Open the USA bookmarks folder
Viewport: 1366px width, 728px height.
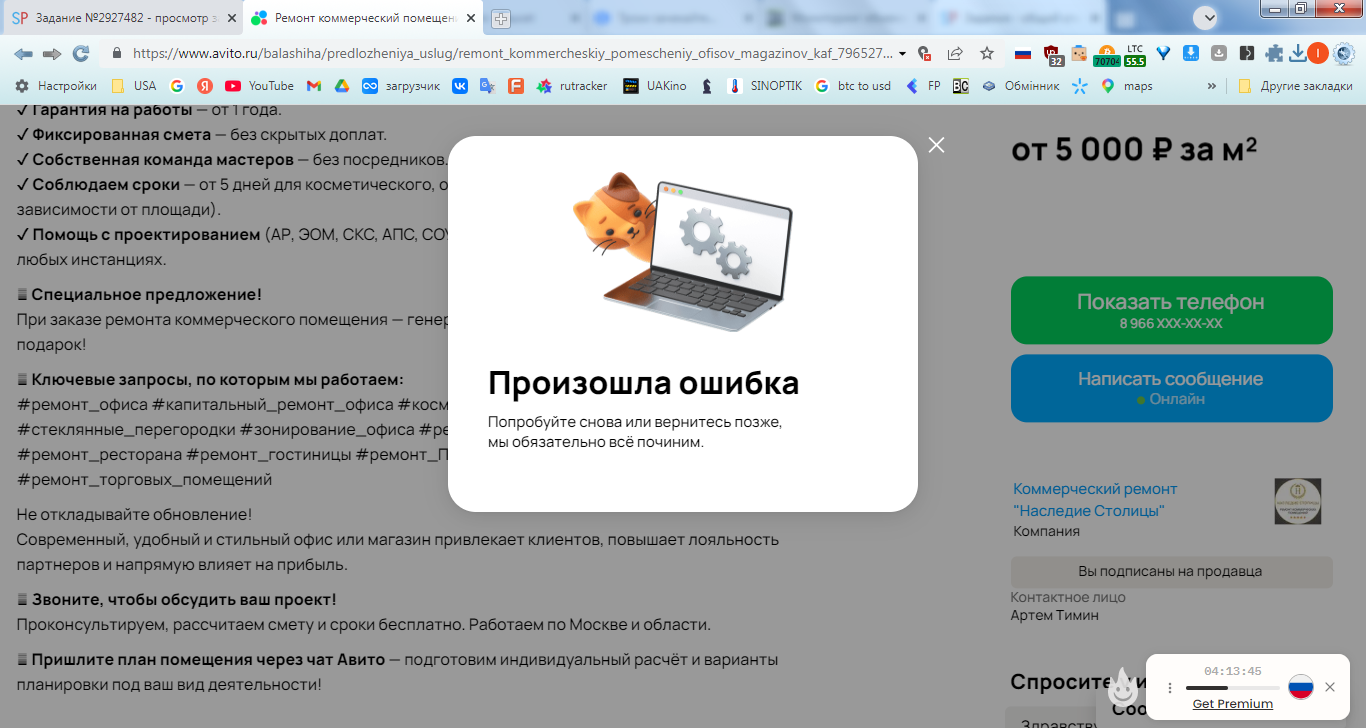[x=134, y=86]
